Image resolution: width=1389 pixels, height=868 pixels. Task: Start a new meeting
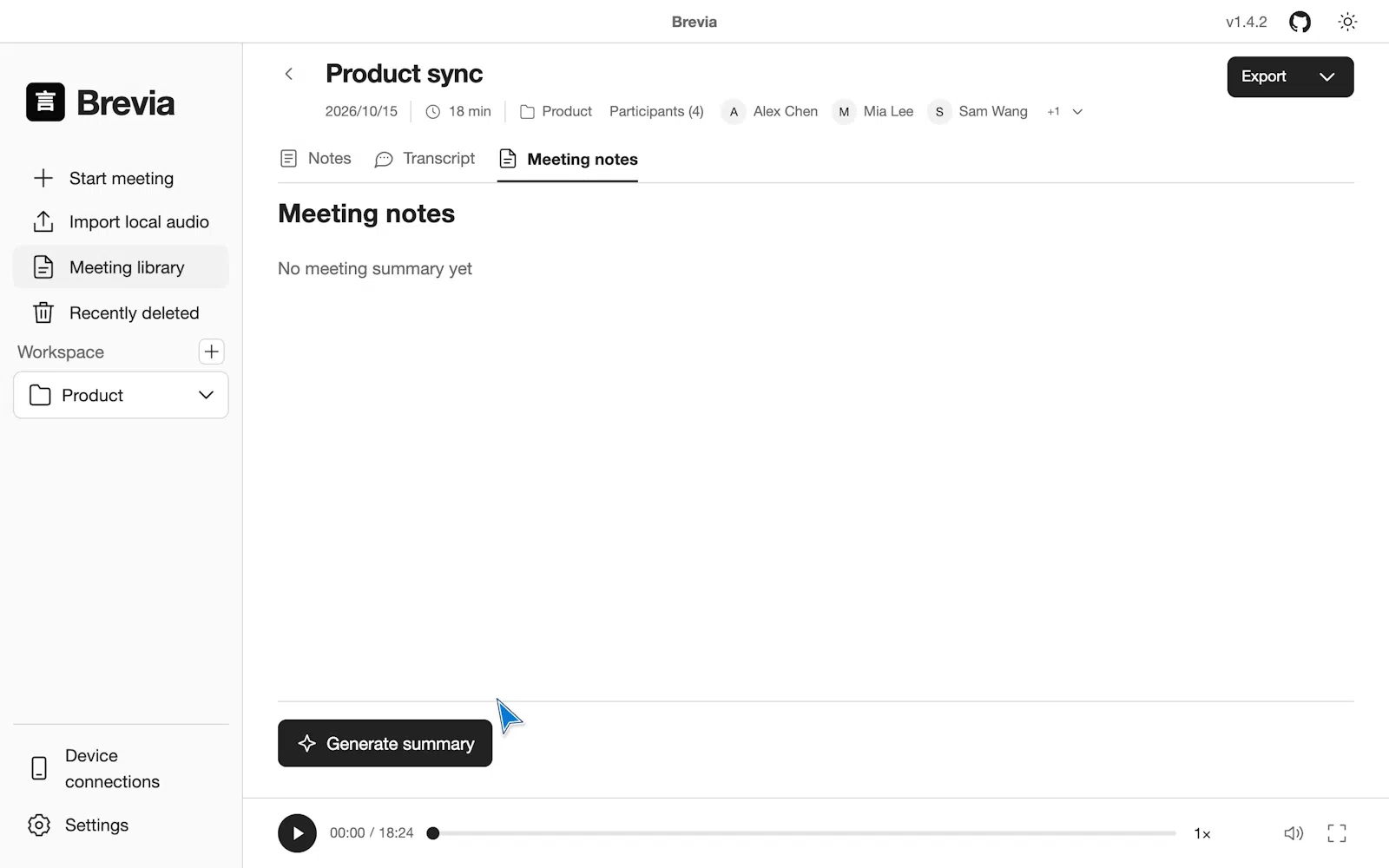(x=121, y=178)
